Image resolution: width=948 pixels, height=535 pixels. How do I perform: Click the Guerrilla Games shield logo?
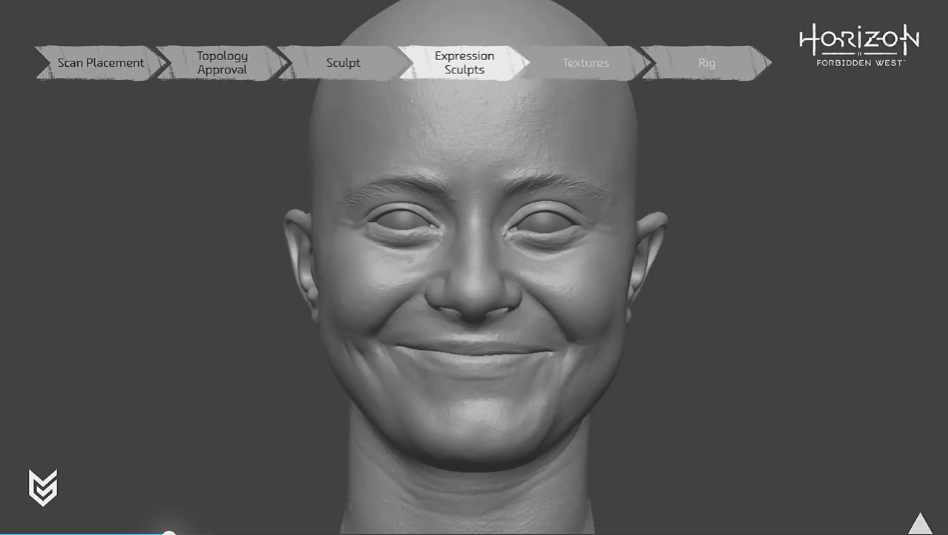click(43, 487)
